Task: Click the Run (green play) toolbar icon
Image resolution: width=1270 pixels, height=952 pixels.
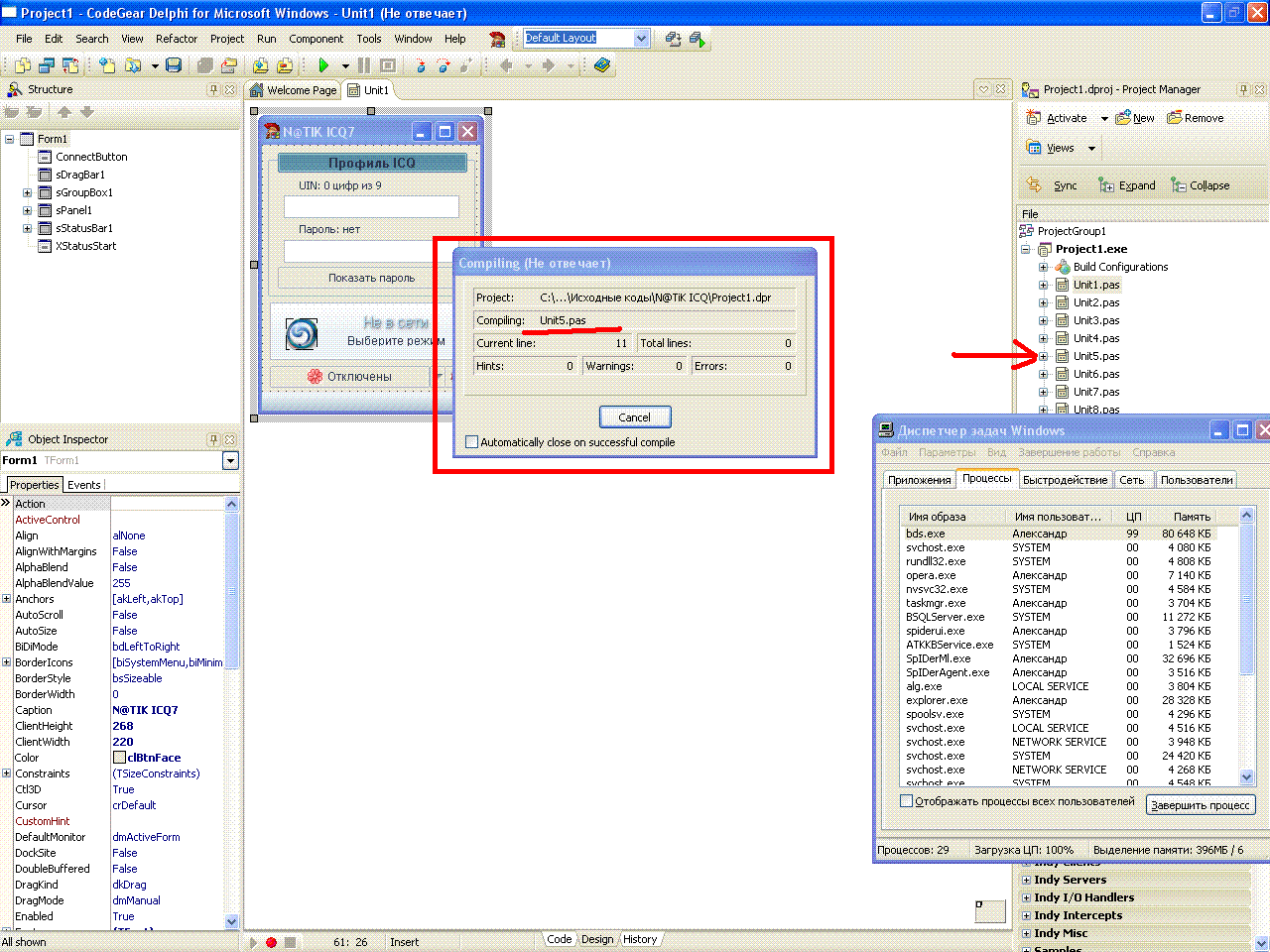Action: pyautogui.click(x=323, y=65)
